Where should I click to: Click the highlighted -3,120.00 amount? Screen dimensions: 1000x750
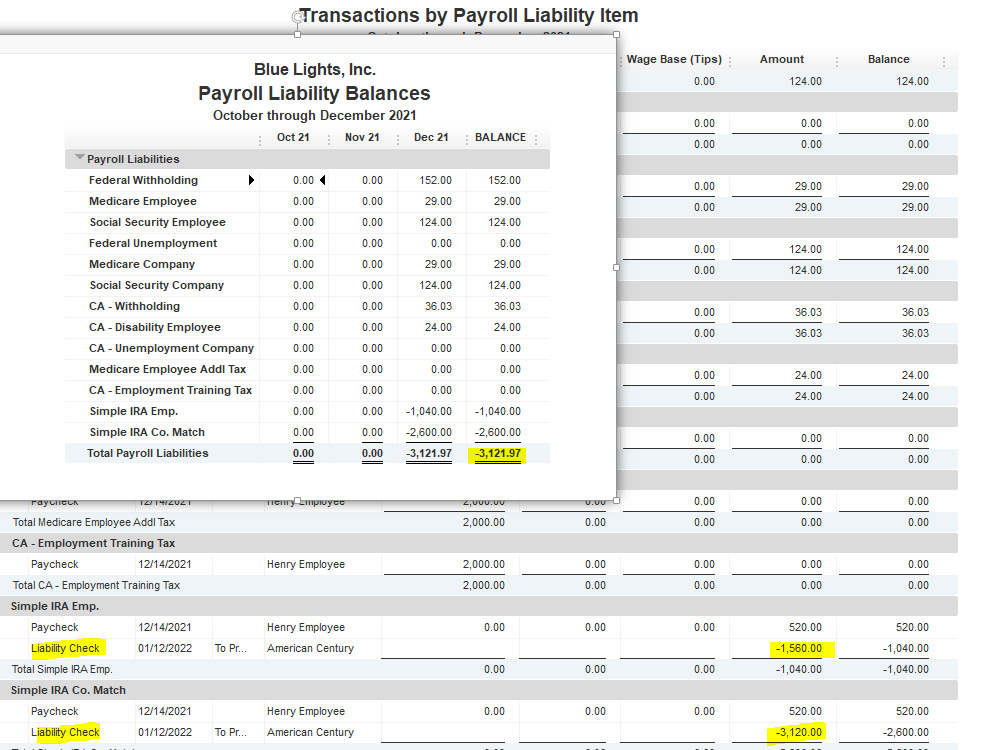798,732
